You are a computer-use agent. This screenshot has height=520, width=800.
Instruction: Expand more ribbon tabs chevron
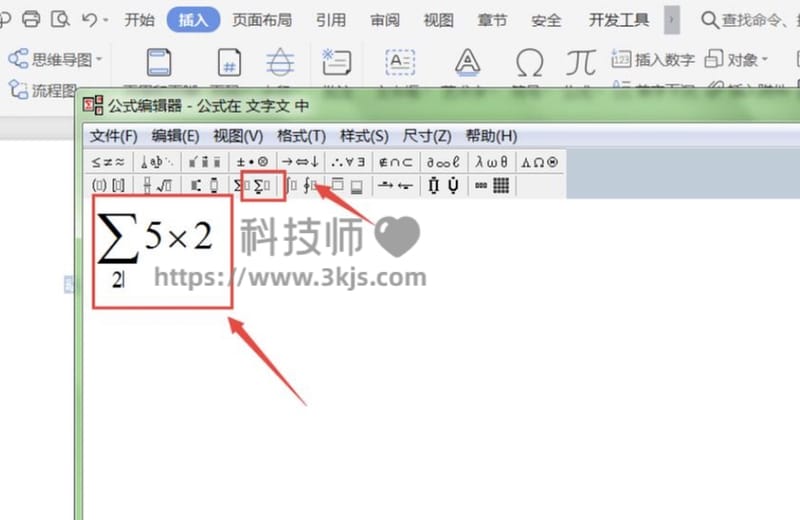(671, 20)
